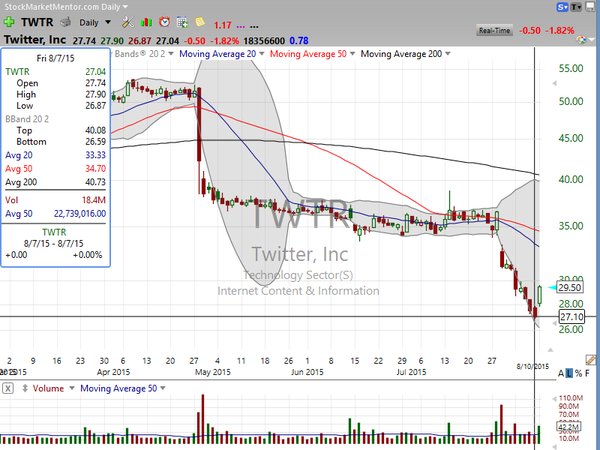Click the triangle marker beside 55.00 scale

click(554, 83)
